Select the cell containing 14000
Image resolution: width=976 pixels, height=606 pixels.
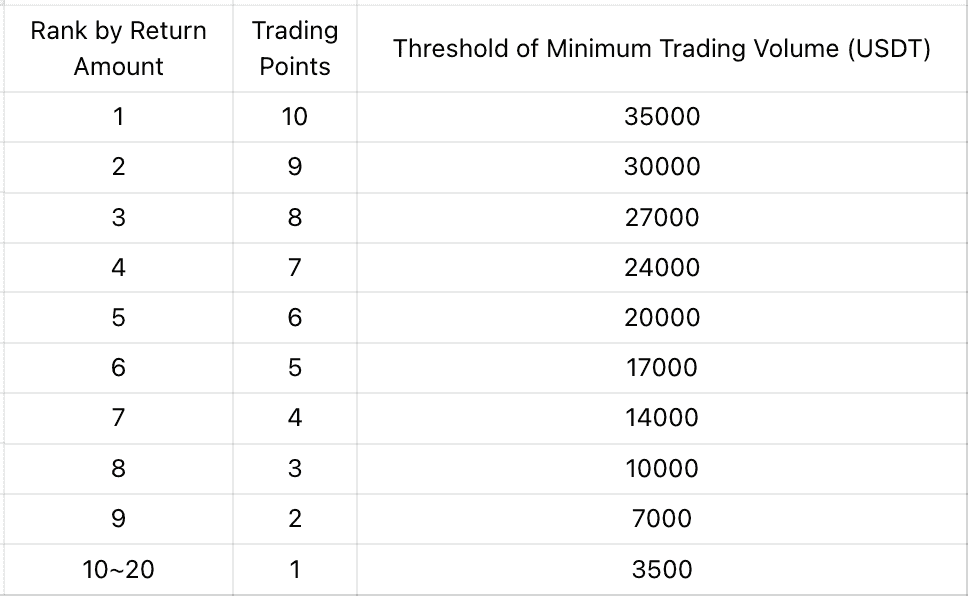pyautogui.click(x=662, y=418)
